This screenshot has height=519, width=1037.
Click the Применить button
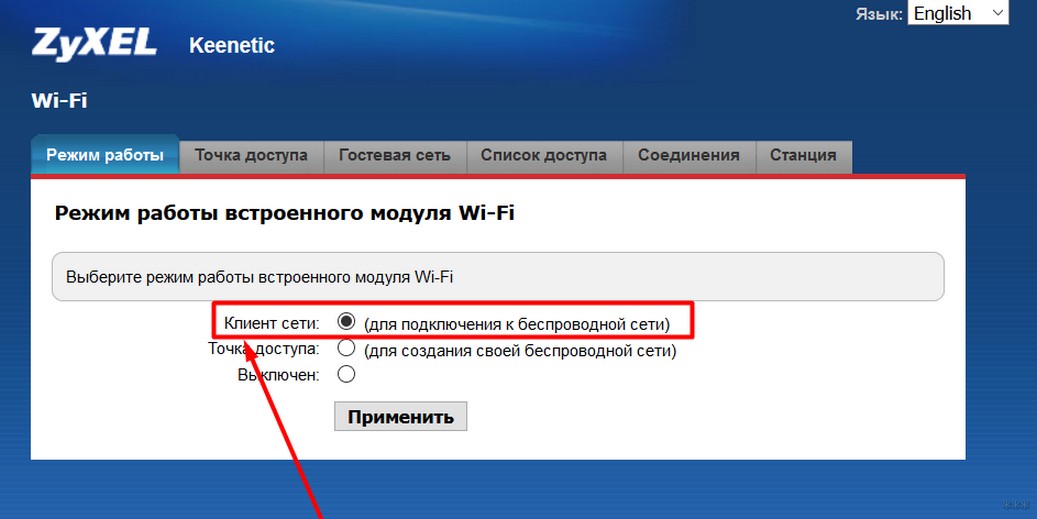(x=401, y=417)
